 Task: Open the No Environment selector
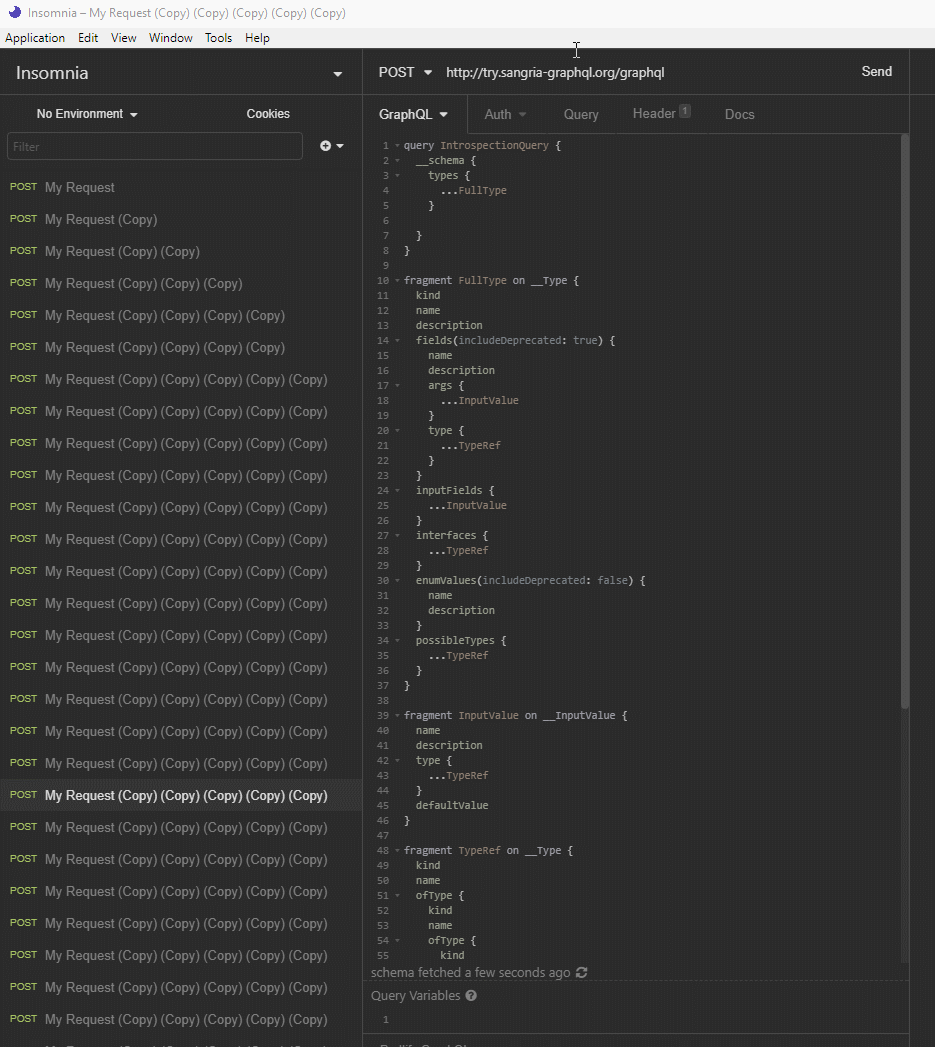[x=86, y=114]
